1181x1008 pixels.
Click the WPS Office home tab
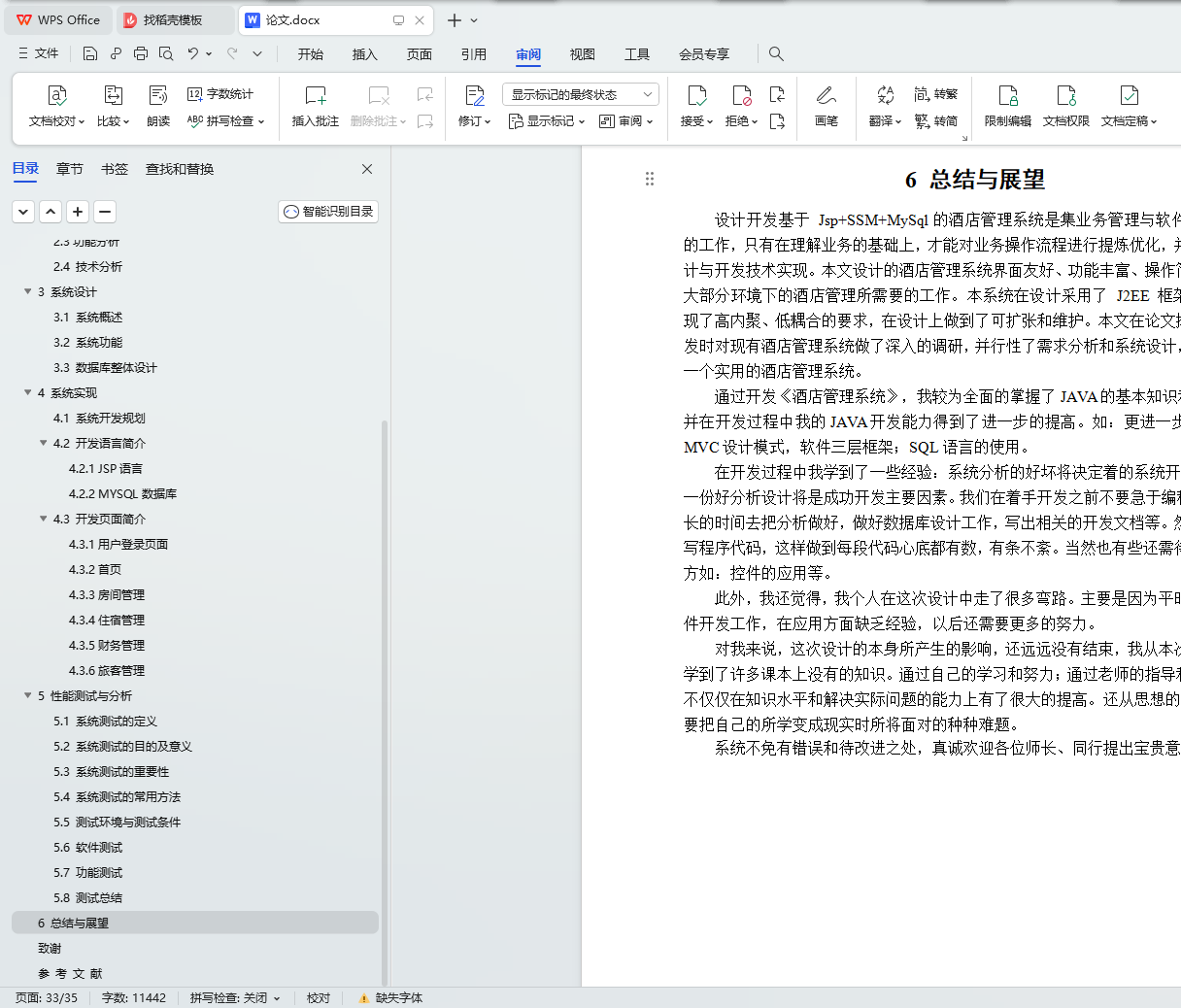[58, 19]
